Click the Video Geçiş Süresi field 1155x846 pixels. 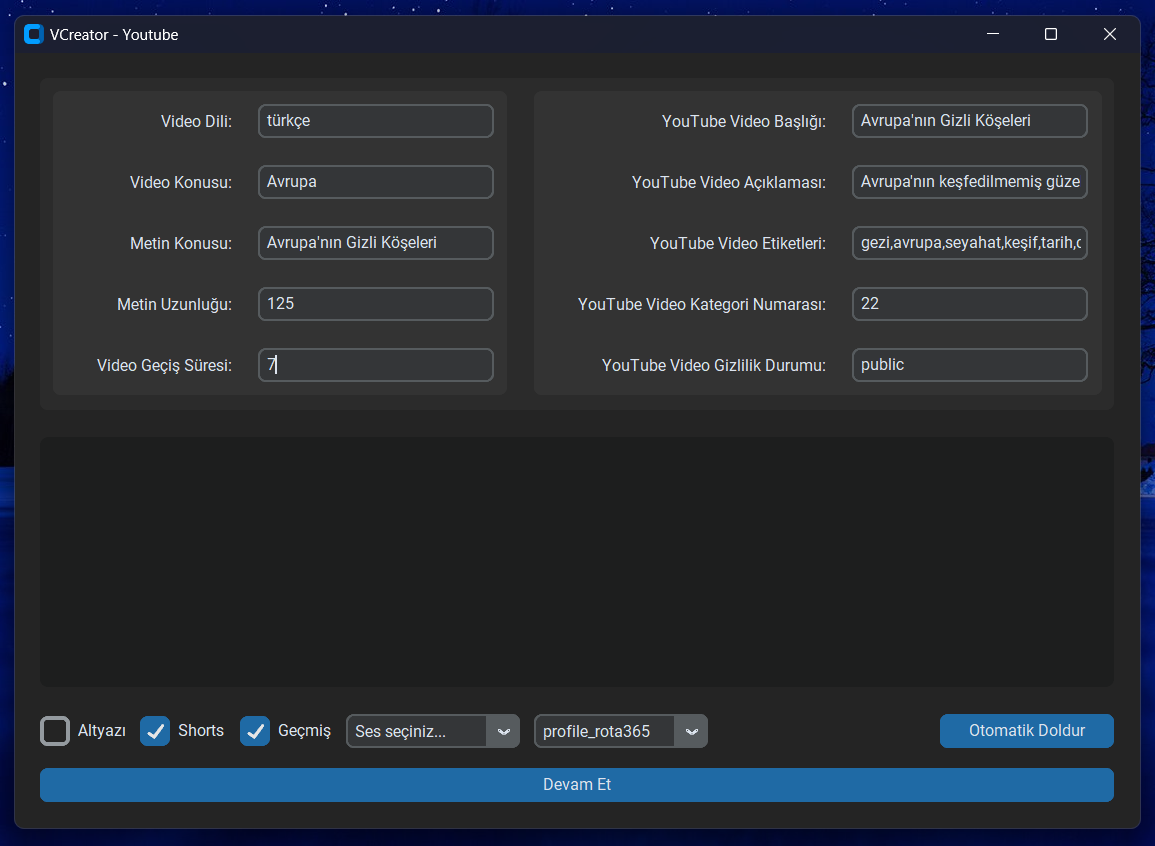(x=376, y=365)
